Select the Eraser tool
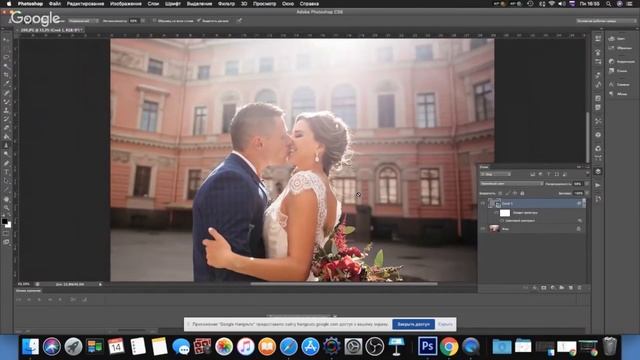Screen dimensions: 640x360 point(6,128)
